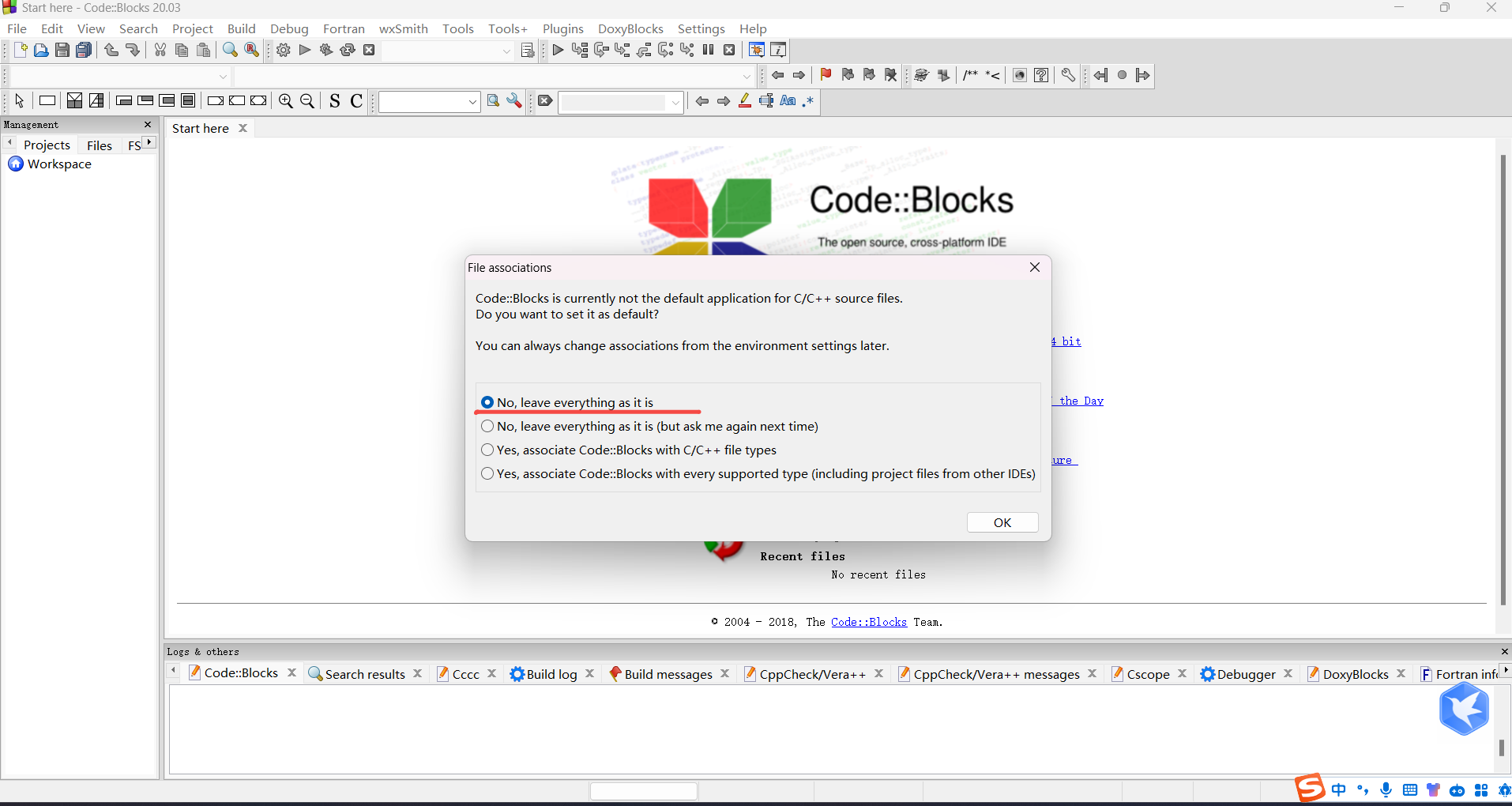Click the Build and run icon

pyautogui.click(x=326, y=50)
